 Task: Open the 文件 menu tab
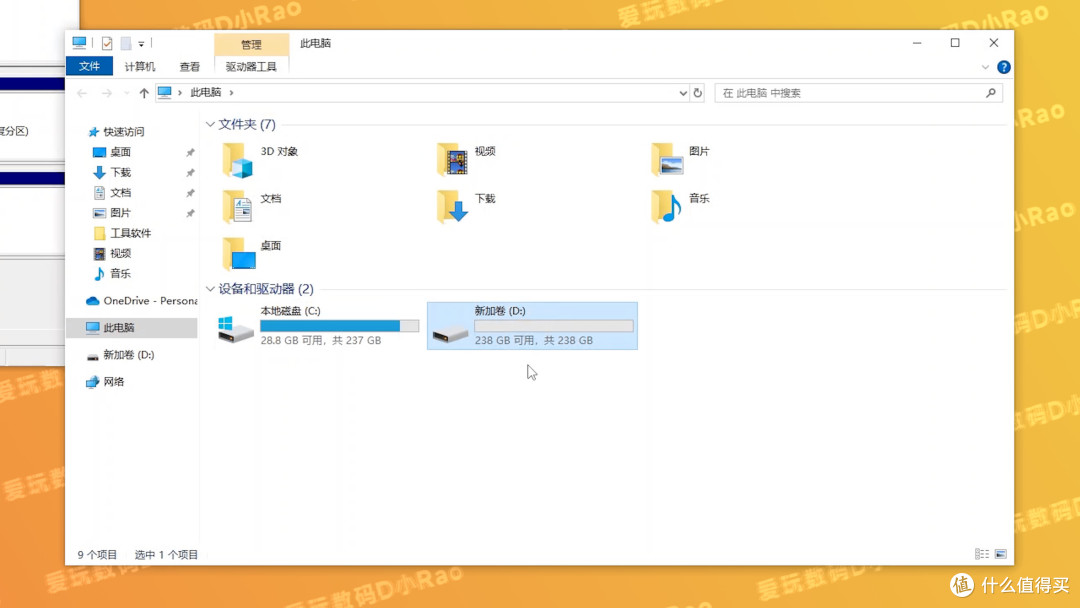click(89, 67)
